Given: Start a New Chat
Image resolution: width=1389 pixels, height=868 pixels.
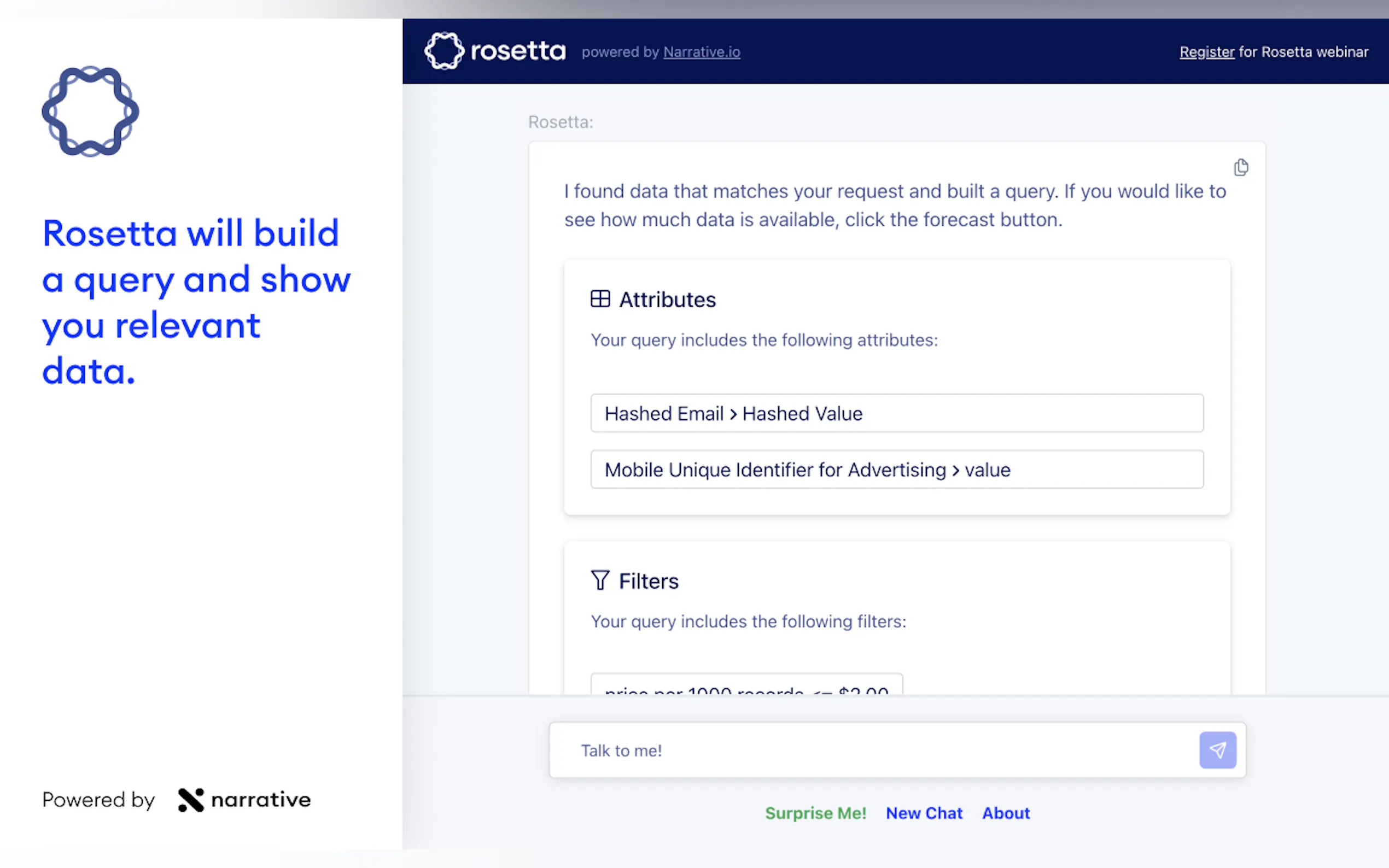Looking at the screenshot, I should [924, 813].
